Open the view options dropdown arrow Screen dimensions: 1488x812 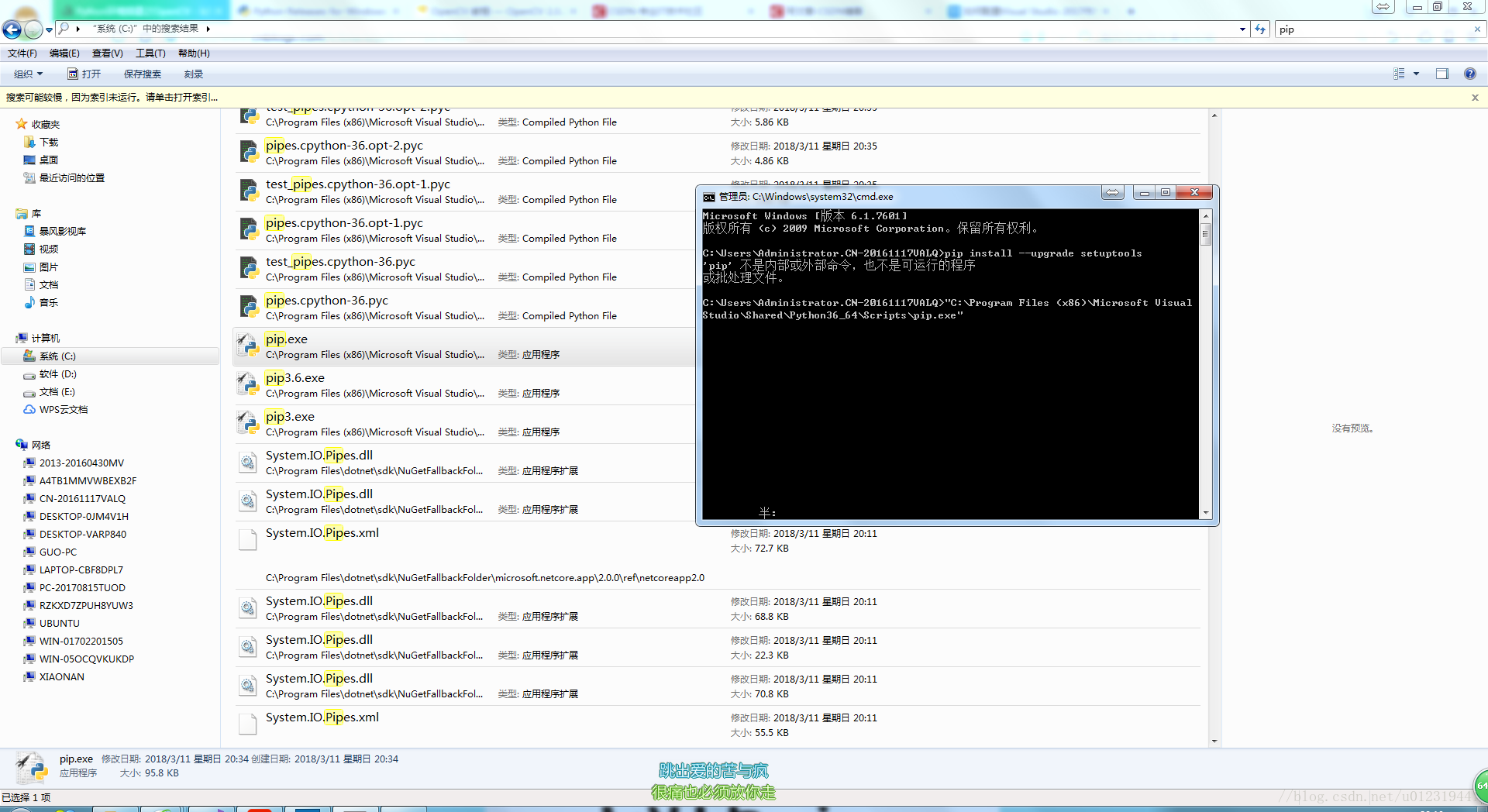1416,74
